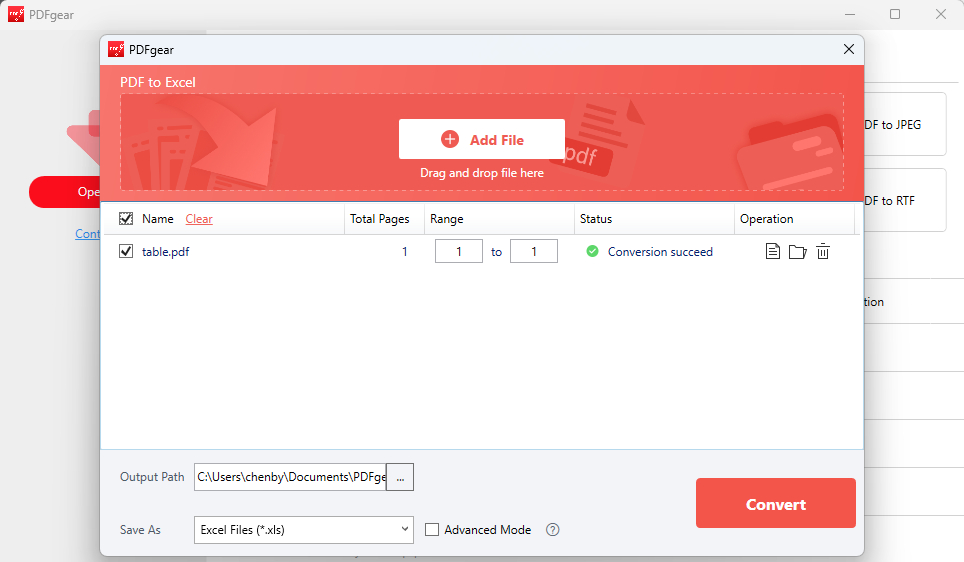The width and height of the screenshot is (964, 562).
Task: Click the Output Path text field
Action: tap(290, 477)
